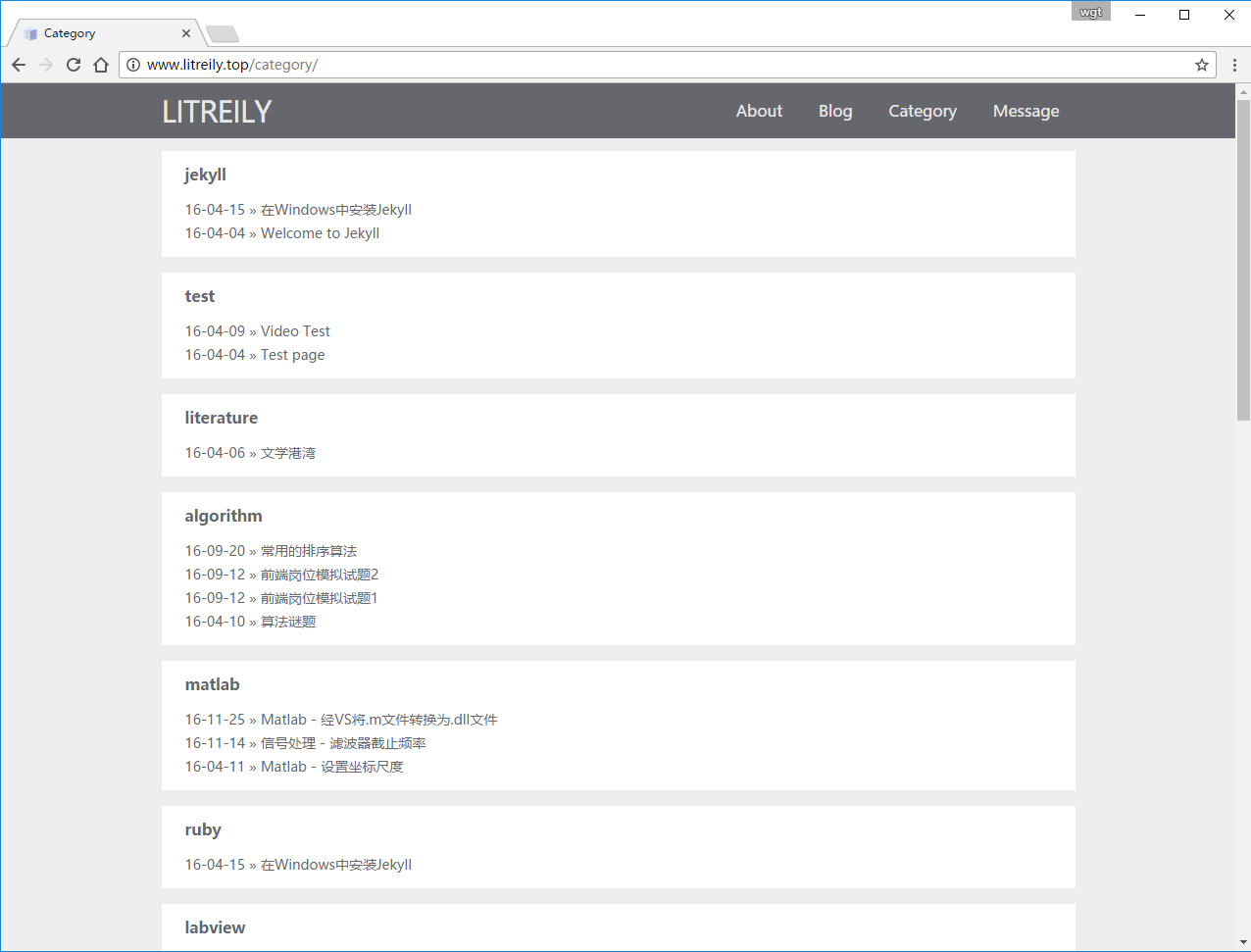Viewport: 1251px width, 952px height.
Task: Go to the About page
Action: pyautogui.click(x=759, y=111)
